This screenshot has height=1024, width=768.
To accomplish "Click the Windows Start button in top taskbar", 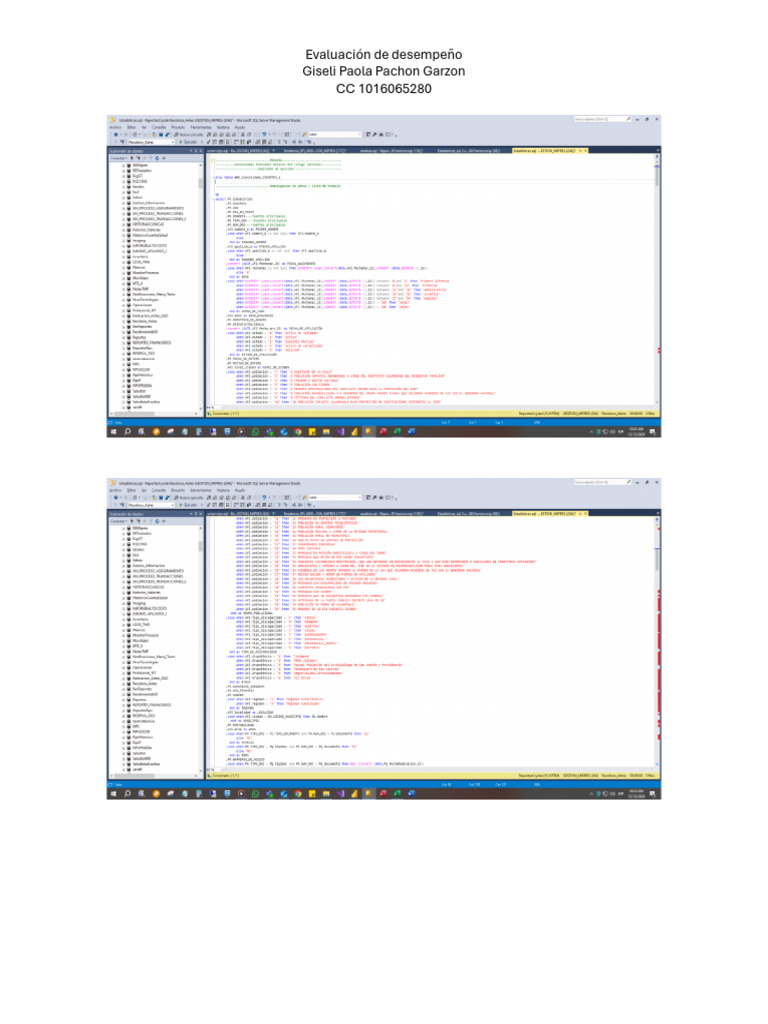I will (x=113, y=432).
